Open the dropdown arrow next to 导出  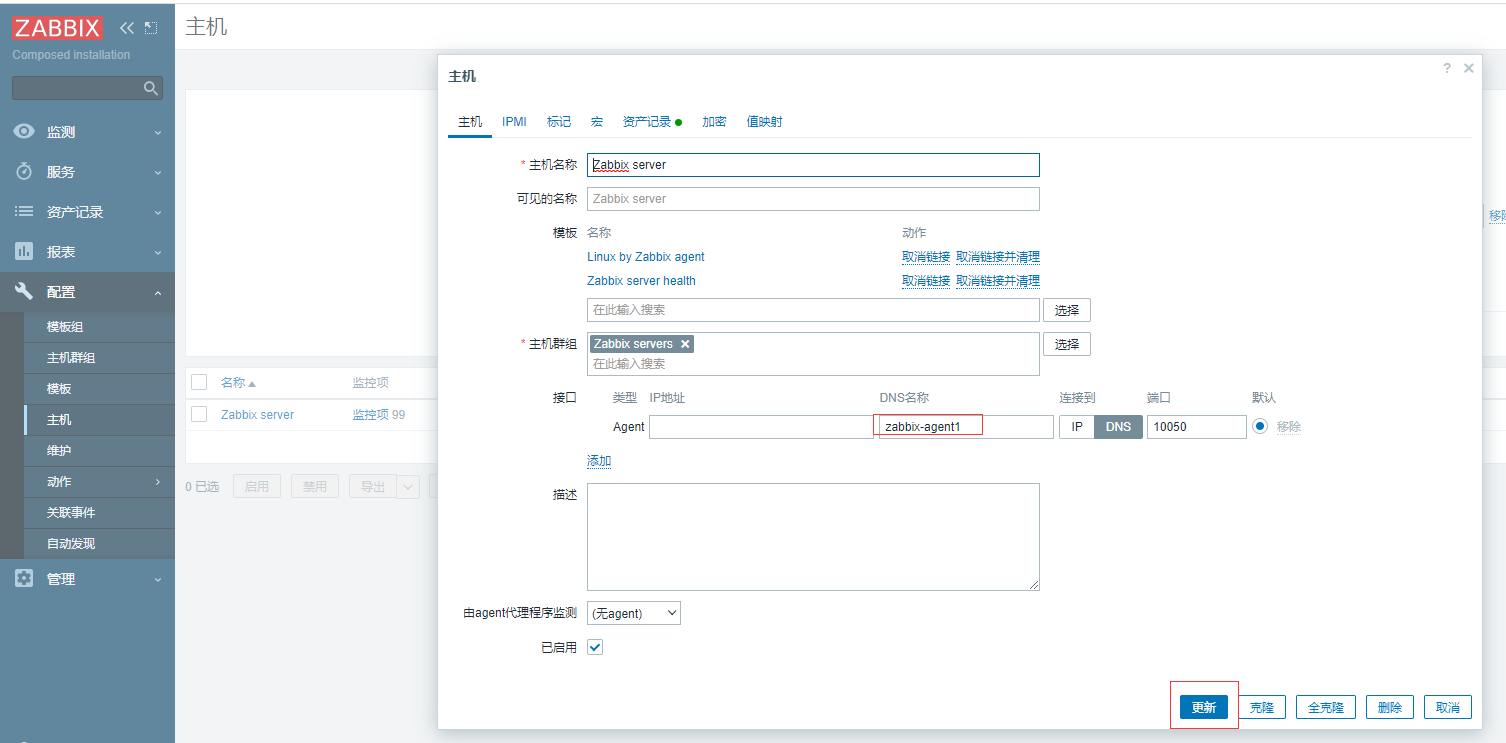coord(408,487)
